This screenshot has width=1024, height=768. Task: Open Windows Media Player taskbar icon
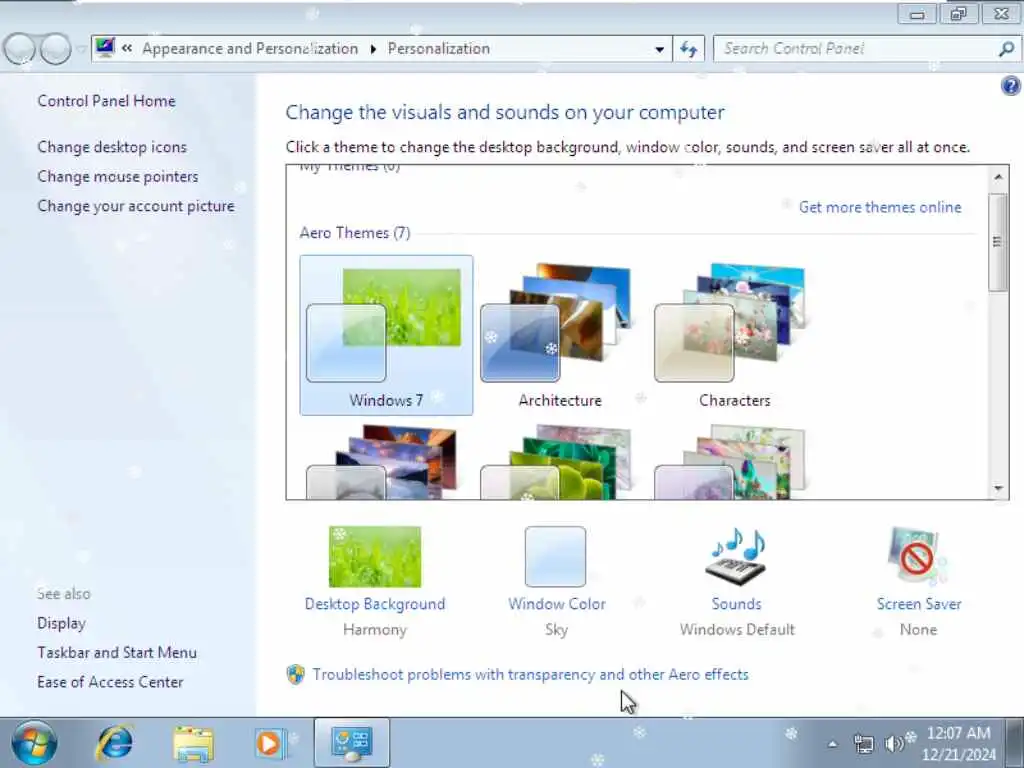pyautogui.click(x=270, y=743)
